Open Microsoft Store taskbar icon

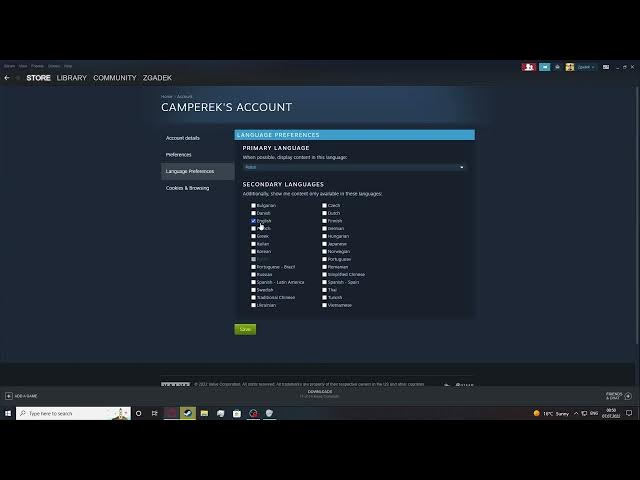point(237,413)
